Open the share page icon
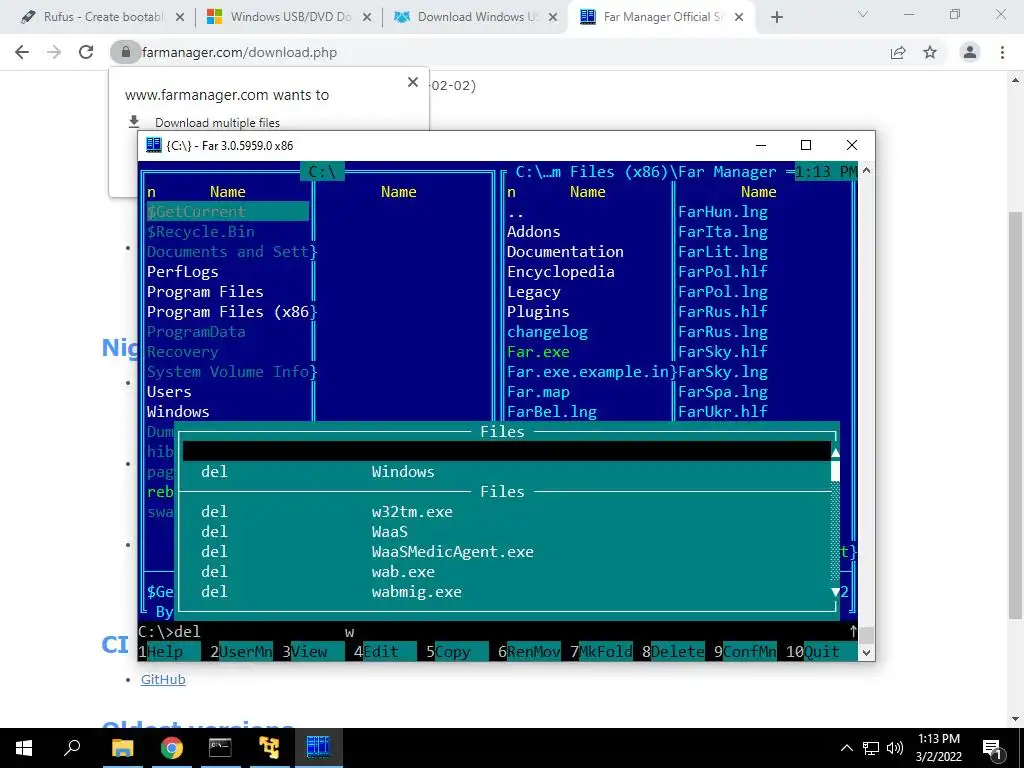 tap(898, 52)
